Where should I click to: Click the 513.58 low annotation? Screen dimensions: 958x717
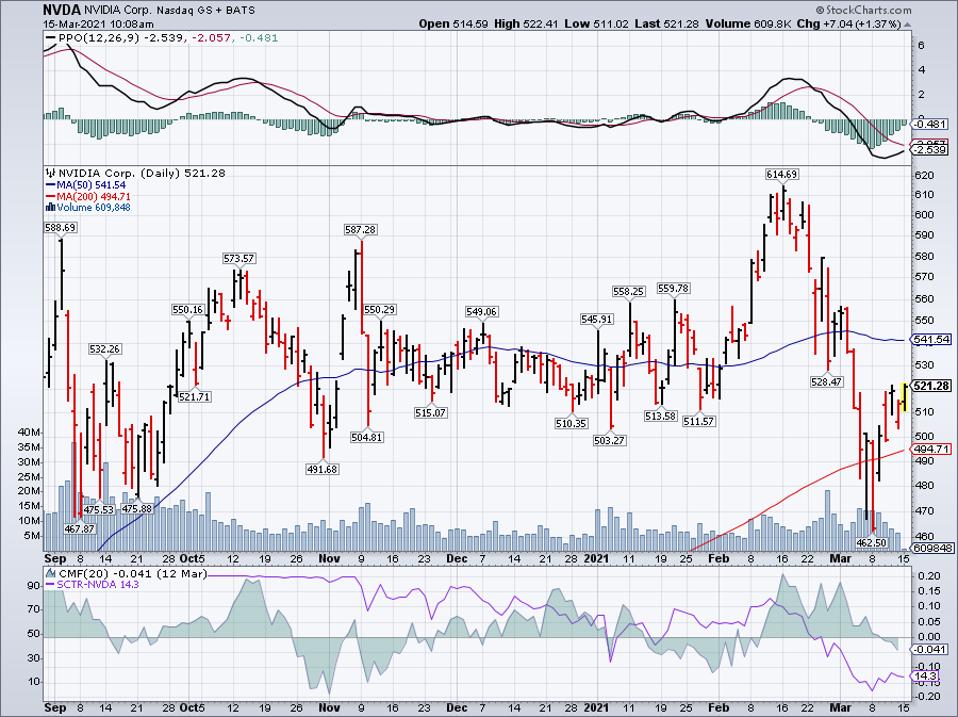[x=660, y=417]
